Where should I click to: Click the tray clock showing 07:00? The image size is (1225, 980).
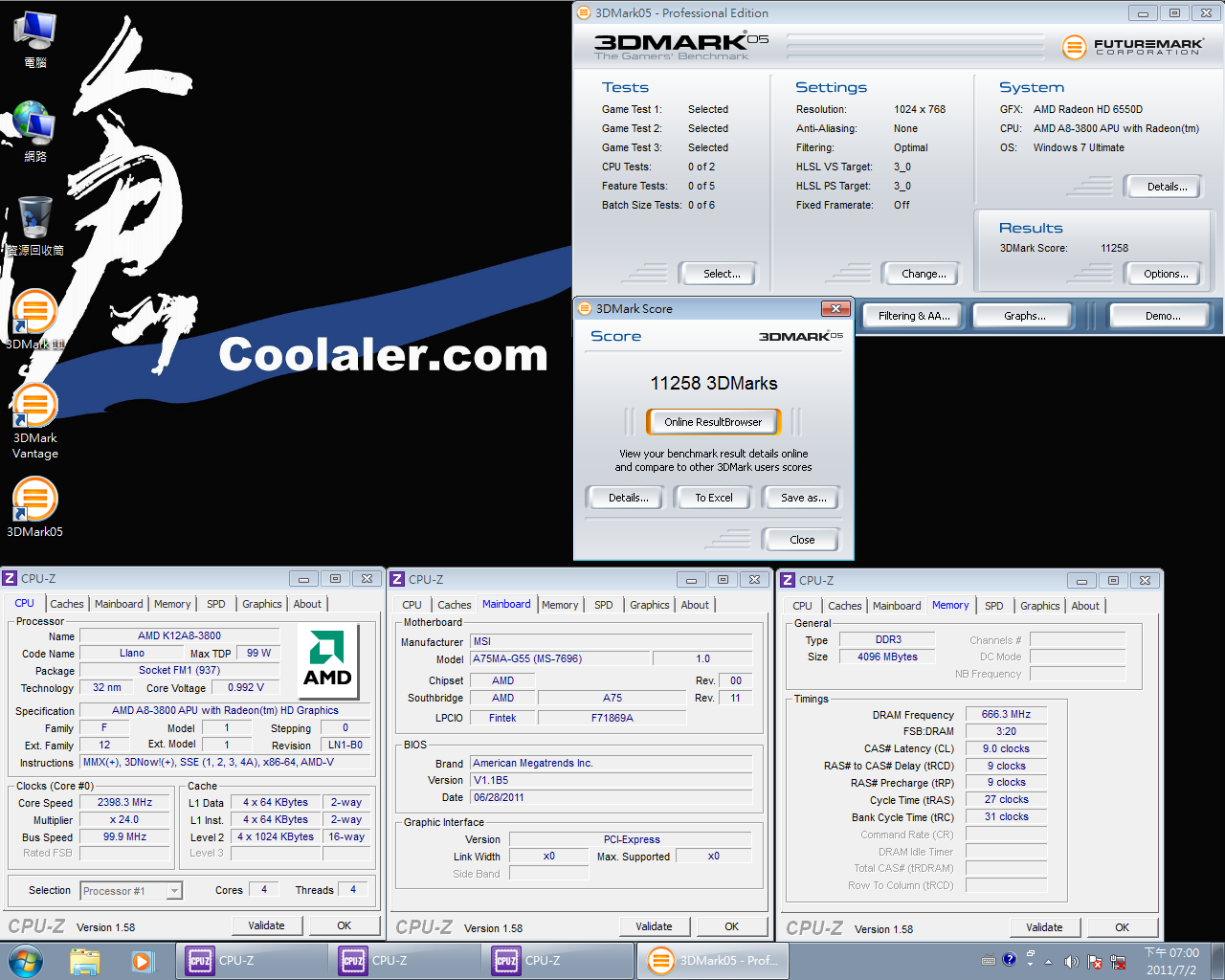point(1171,961)
